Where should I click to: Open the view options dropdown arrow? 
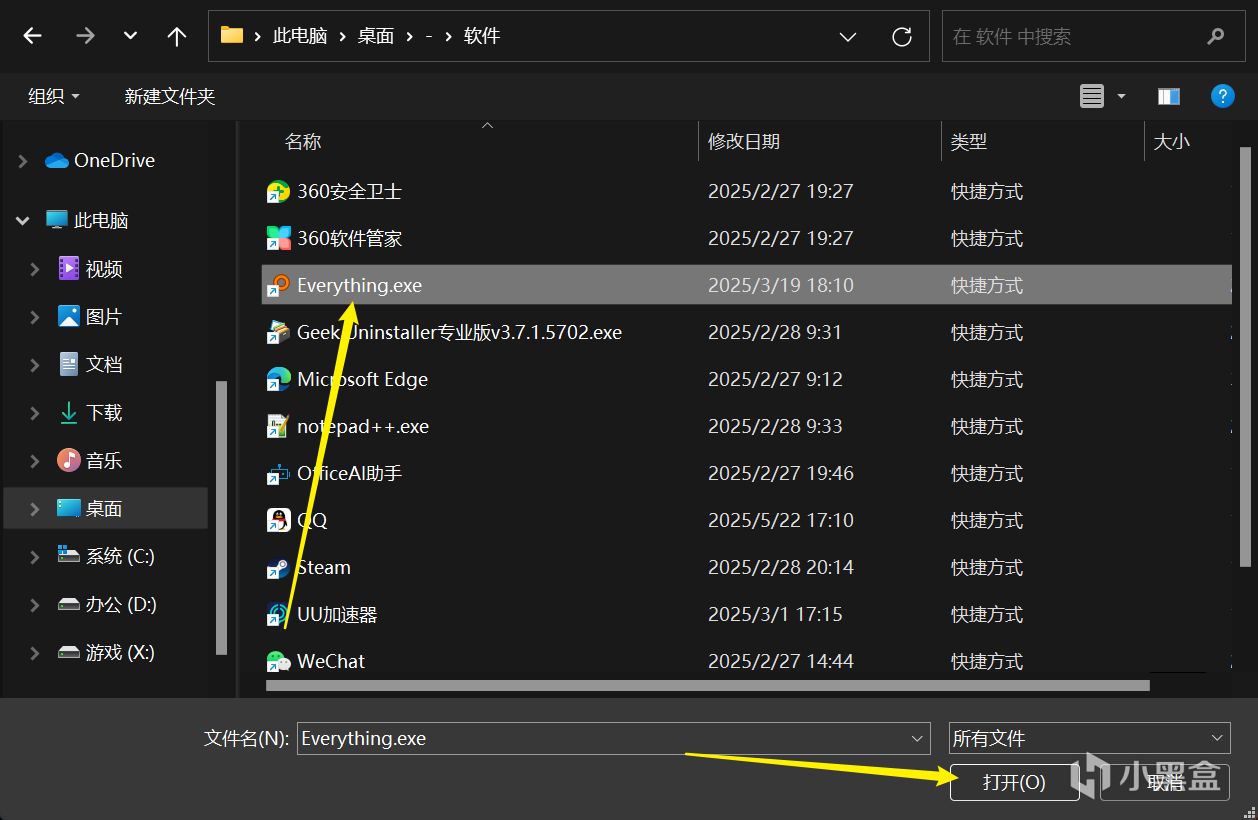(x=1121, y=96)
